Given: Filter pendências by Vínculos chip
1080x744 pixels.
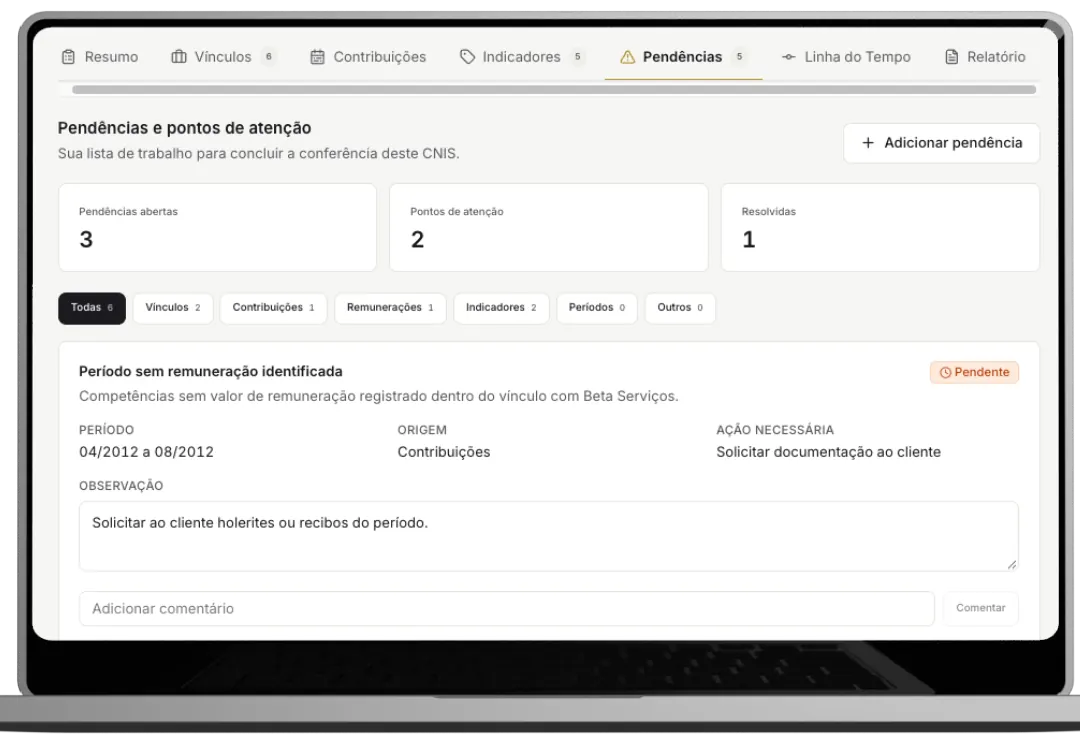Looking at the screenshot, I should pos(173,308).
